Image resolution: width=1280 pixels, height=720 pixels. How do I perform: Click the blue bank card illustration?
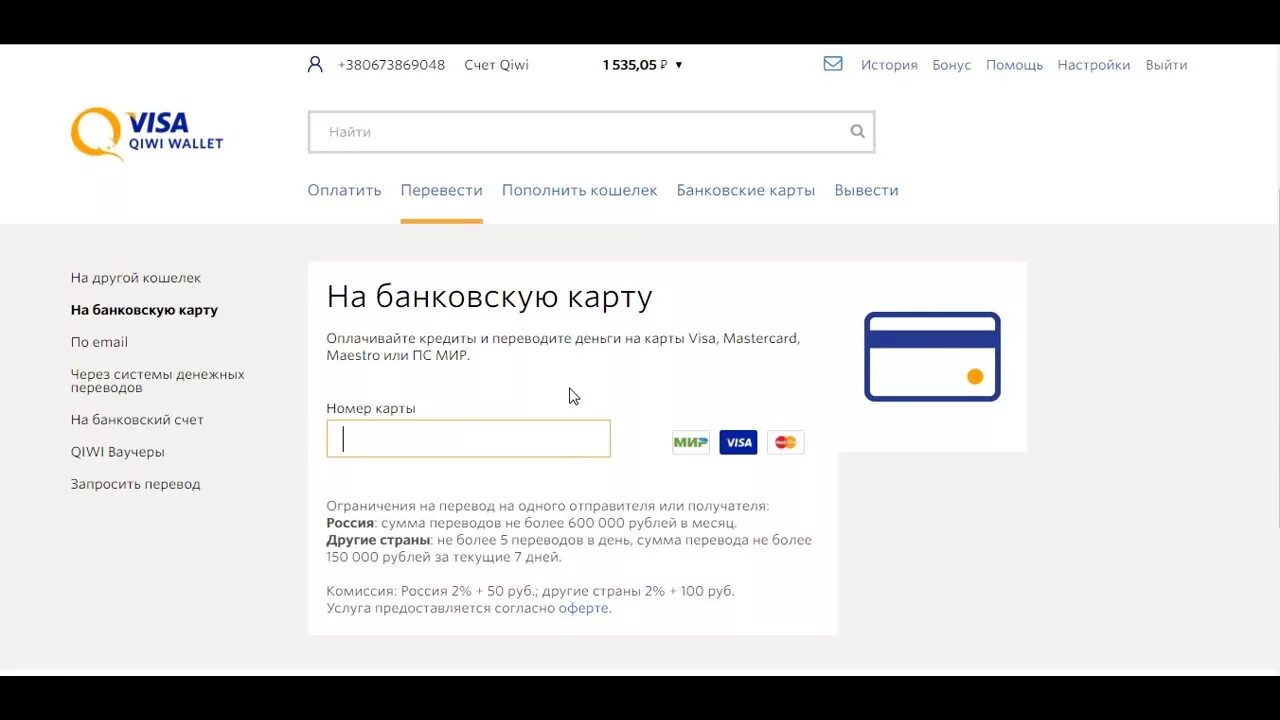[x=931, y=357]
